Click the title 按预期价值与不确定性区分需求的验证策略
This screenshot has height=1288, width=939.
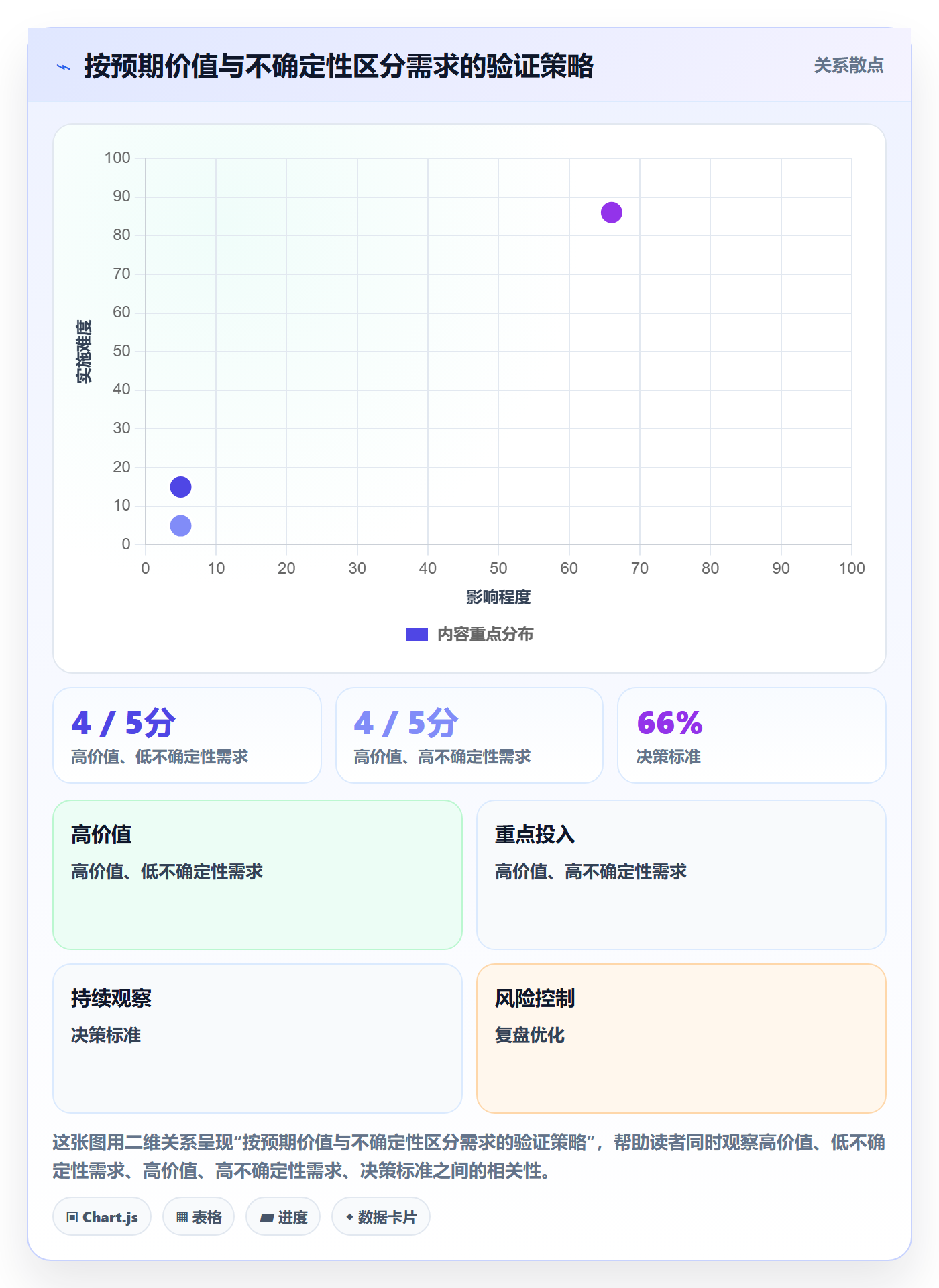tap(339, 66)
